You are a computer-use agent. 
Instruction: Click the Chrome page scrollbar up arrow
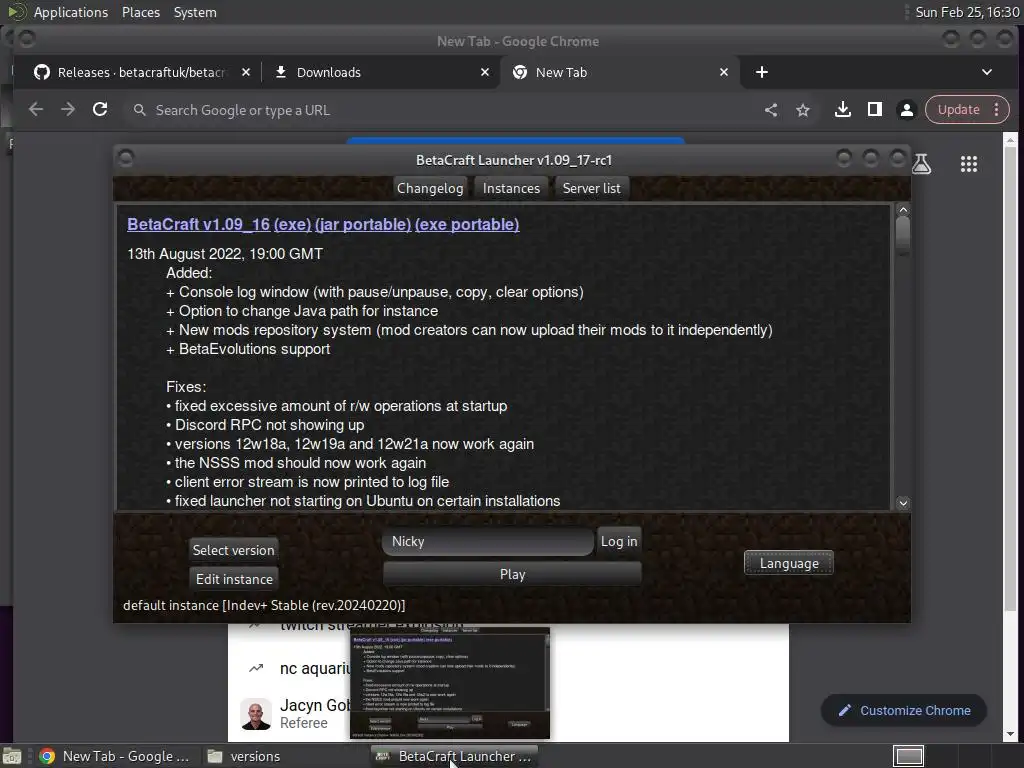[1010, 139]
